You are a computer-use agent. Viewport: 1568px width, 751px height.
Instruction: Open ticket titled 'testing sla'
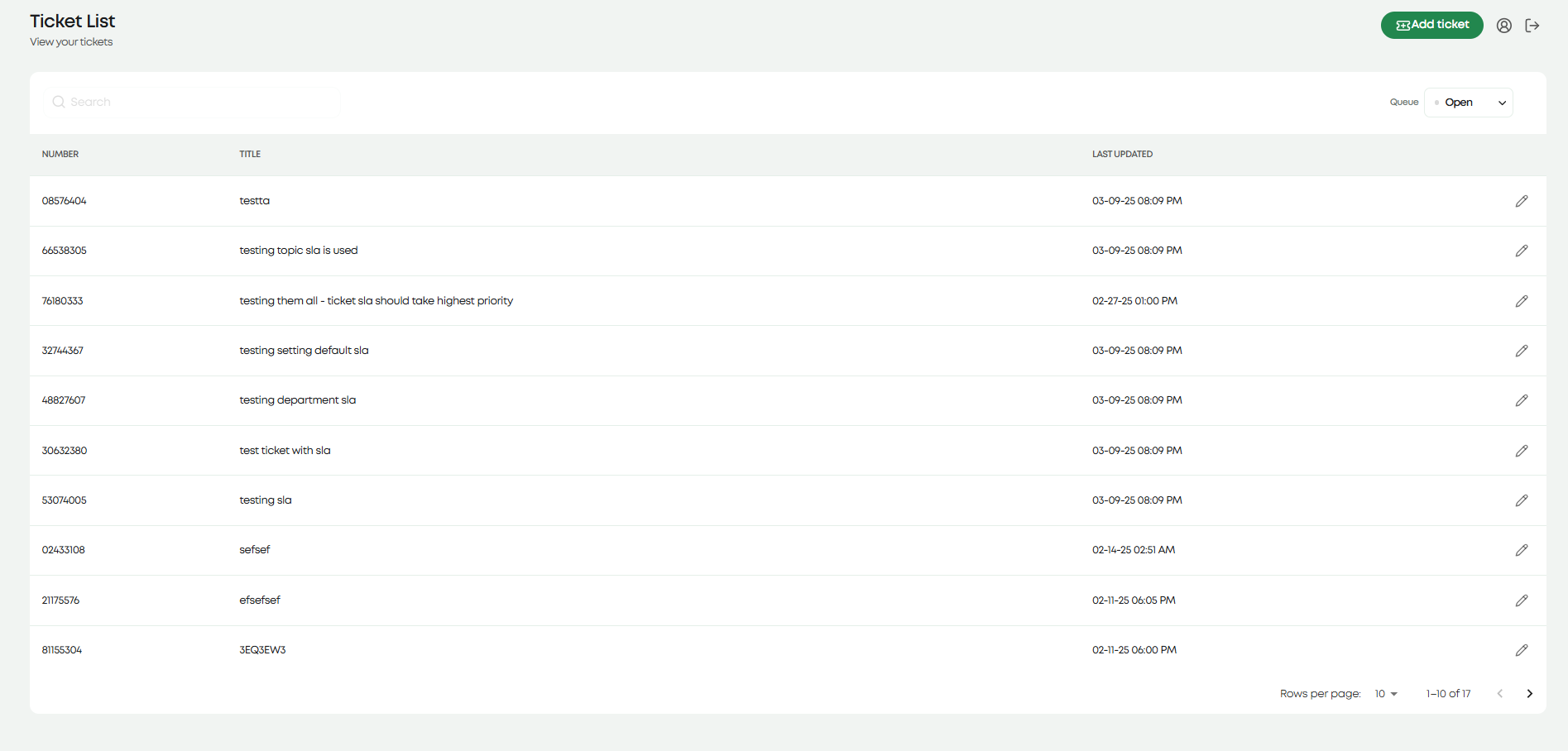[x=265, y=500]
